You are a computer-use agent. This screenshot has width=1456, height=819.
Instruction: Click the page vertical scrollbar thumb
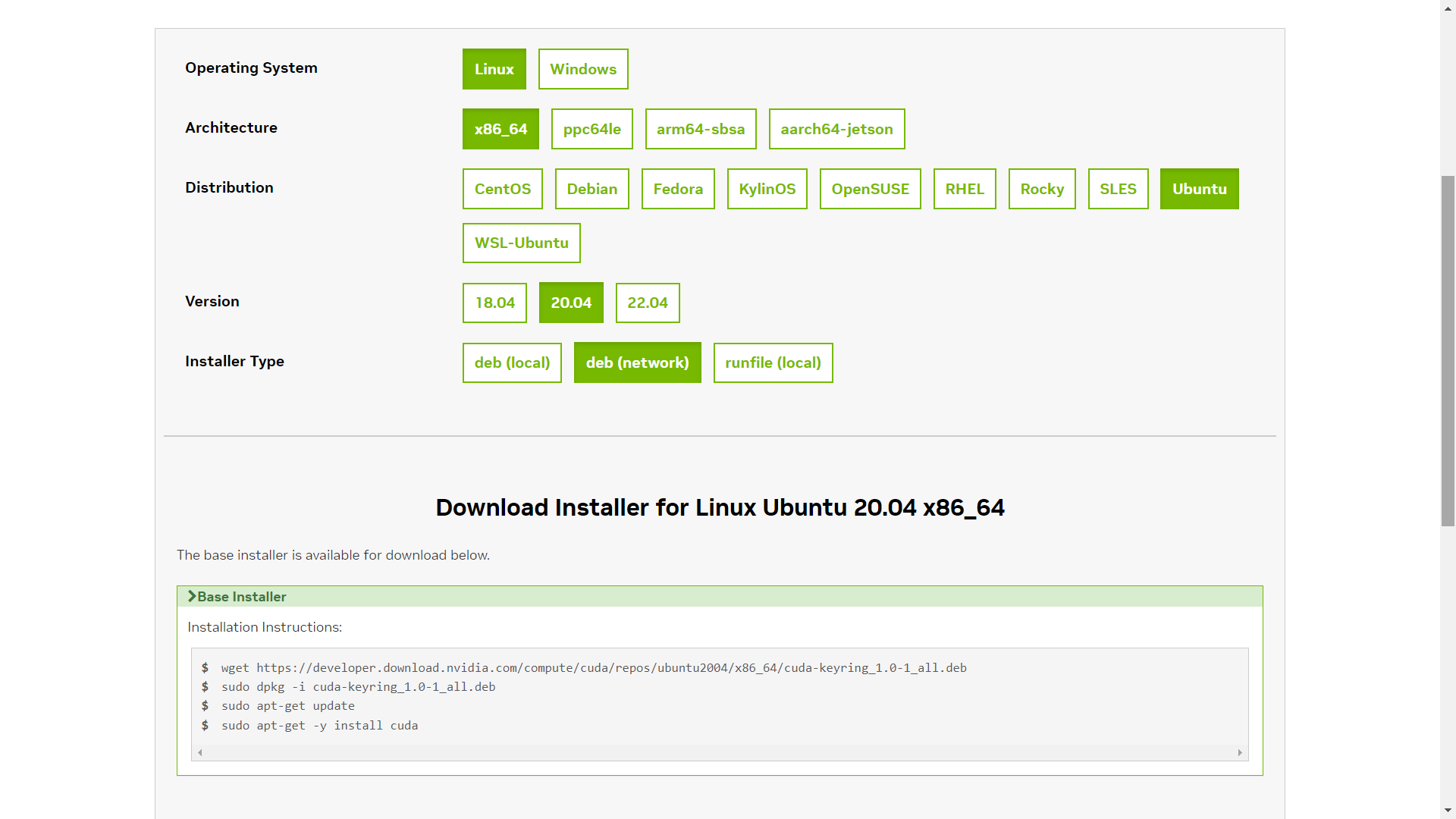coord(1448,350)
